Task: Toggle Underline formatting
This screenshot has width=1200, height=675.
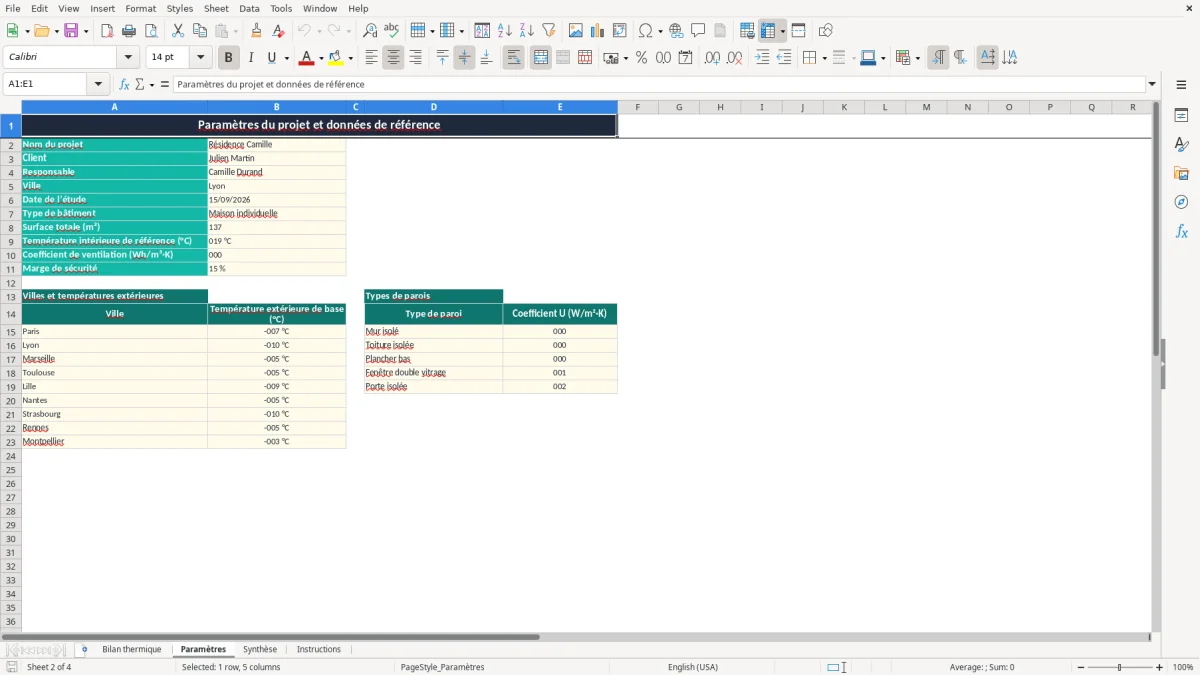Action: coord(272,58)
